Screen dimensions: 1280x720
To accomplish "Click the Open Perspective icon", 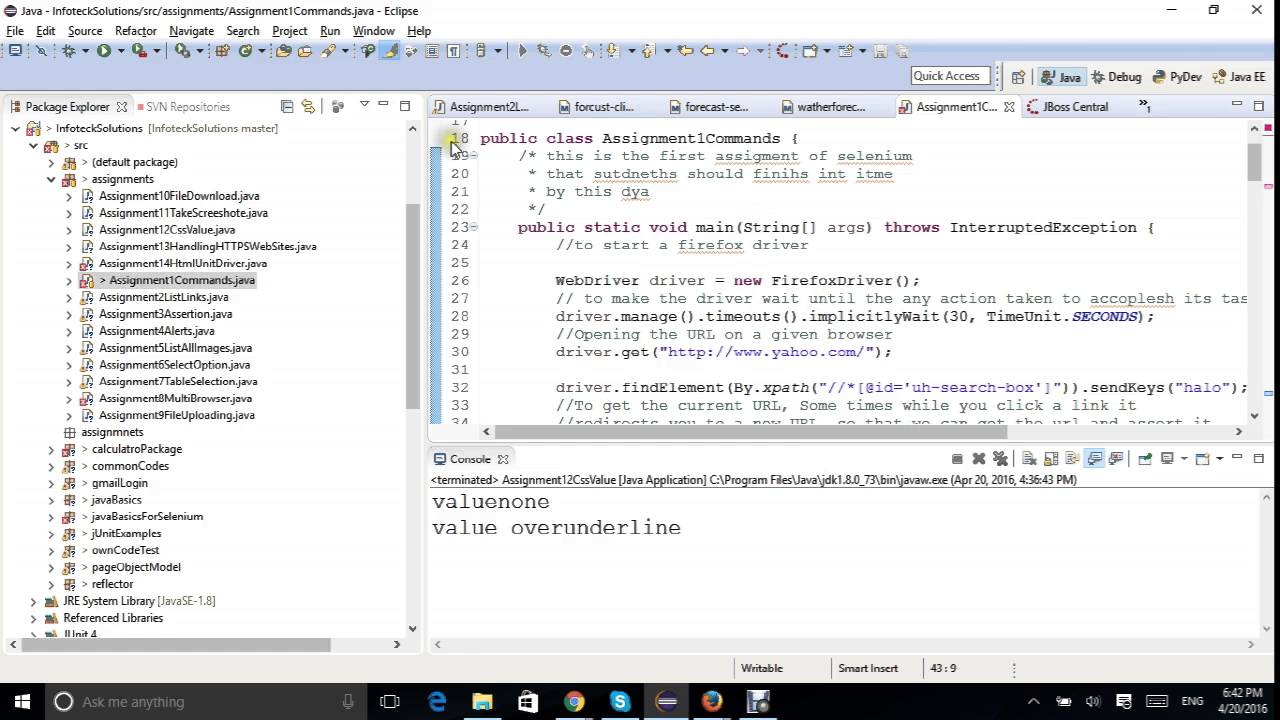I will click(x=1018, y=77).
